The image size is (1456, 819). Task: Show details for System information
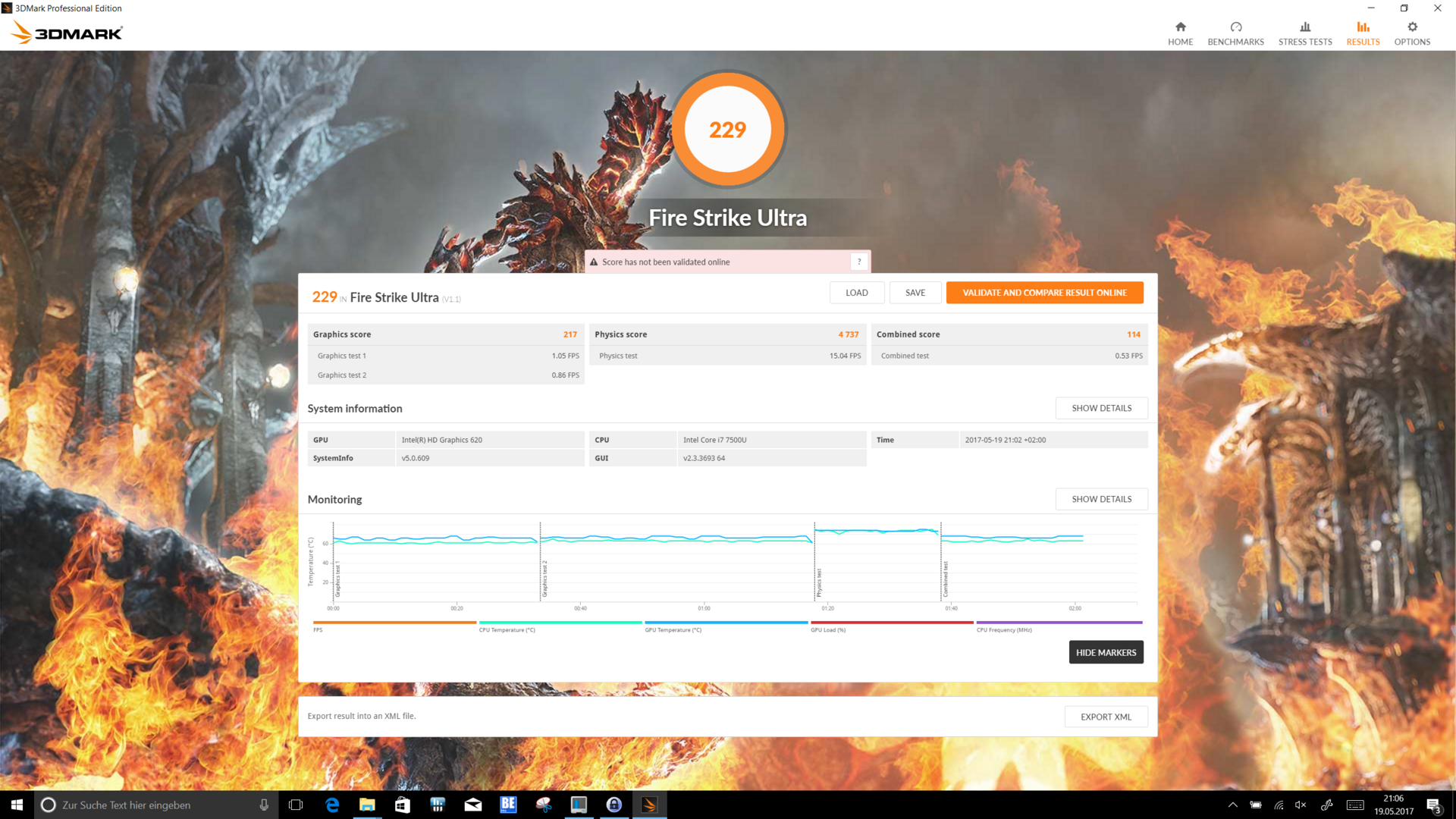click(x=1100, y=408)
